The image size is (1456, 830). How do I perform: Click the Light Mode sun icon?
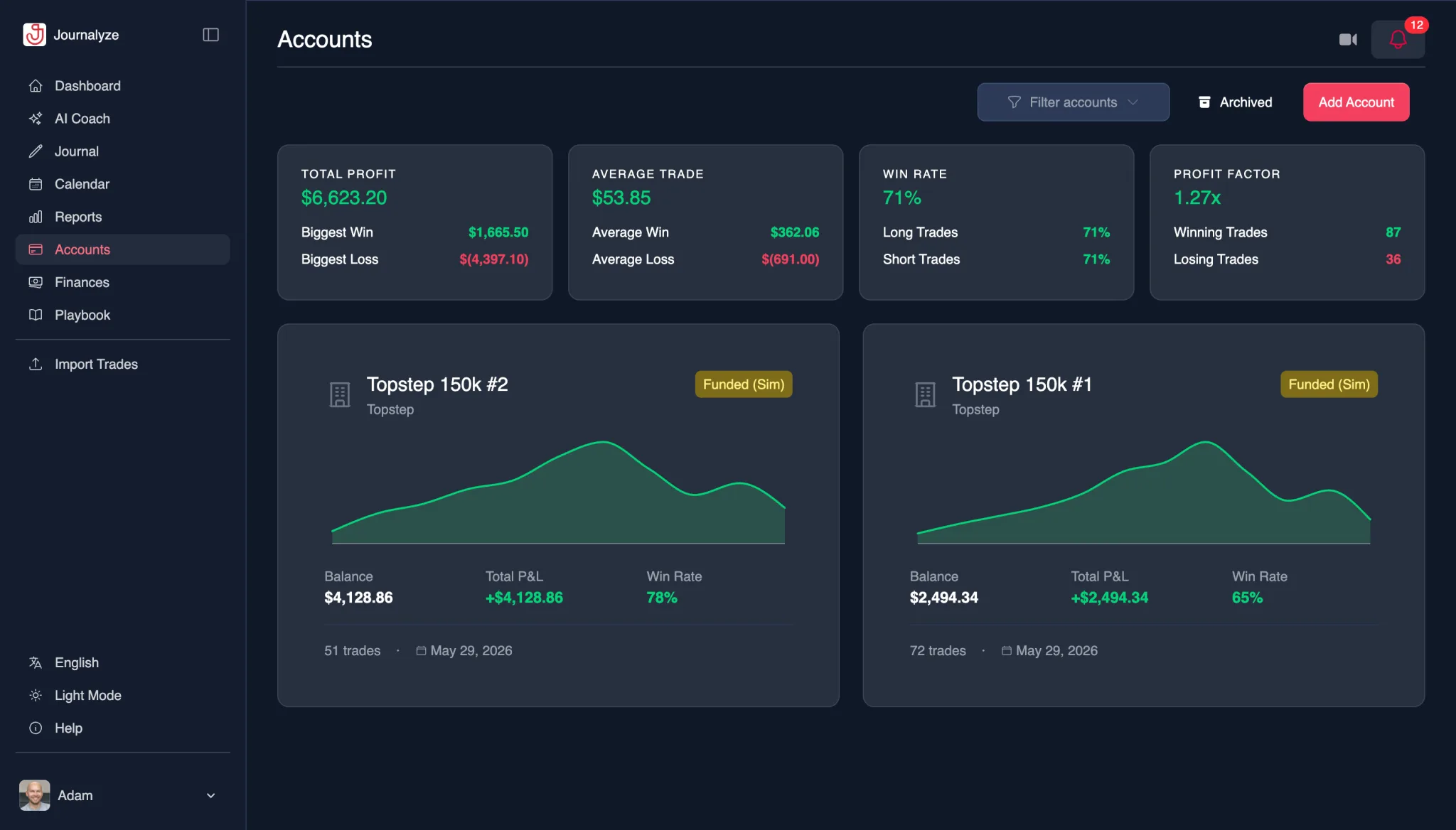[x=36, y=695]
